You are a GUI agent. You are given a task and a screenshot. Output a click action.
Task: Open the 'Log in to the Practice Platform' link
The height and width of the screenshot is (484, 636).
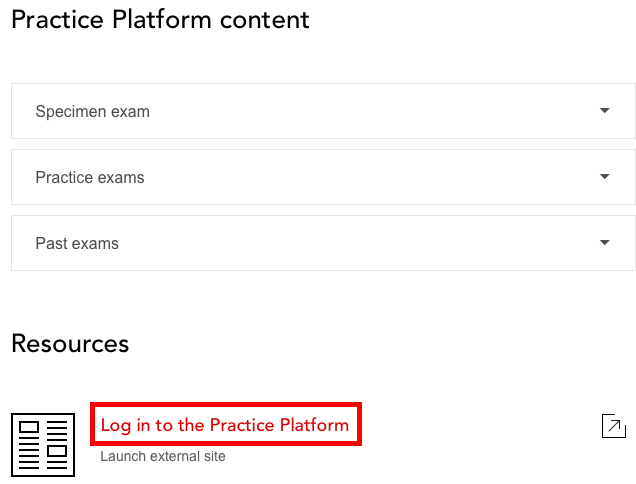click(x=225, y=426)
